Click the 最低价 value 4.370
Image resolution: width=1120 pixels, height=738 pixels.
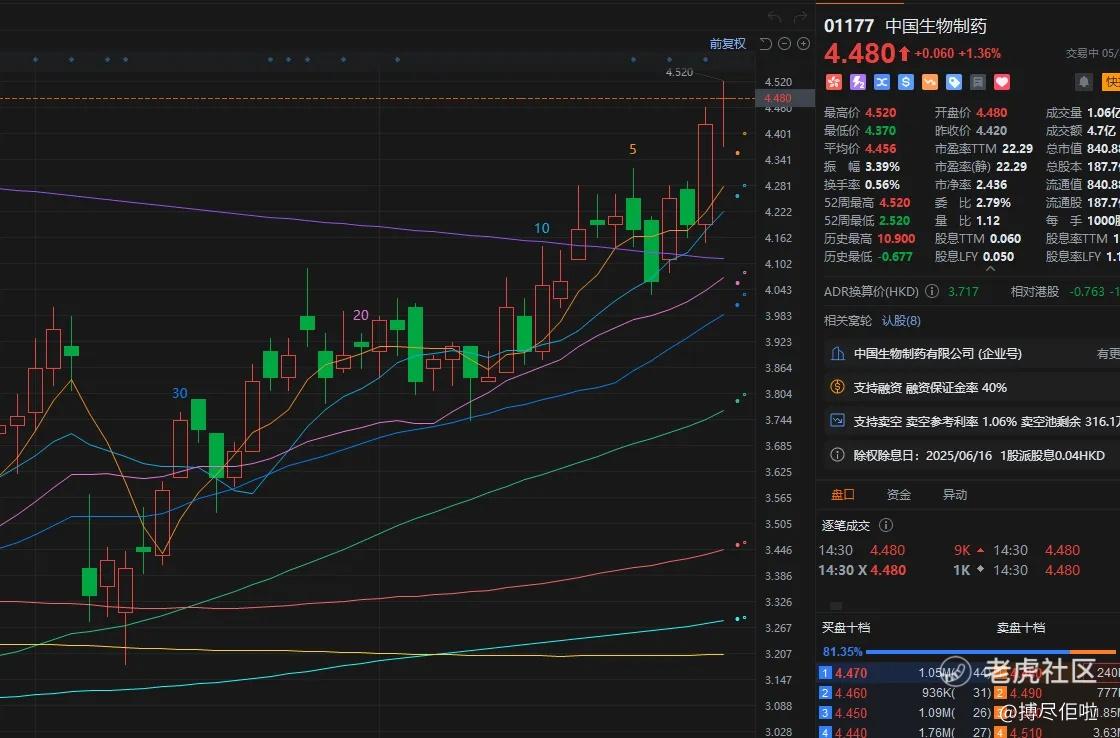[880, 131]
